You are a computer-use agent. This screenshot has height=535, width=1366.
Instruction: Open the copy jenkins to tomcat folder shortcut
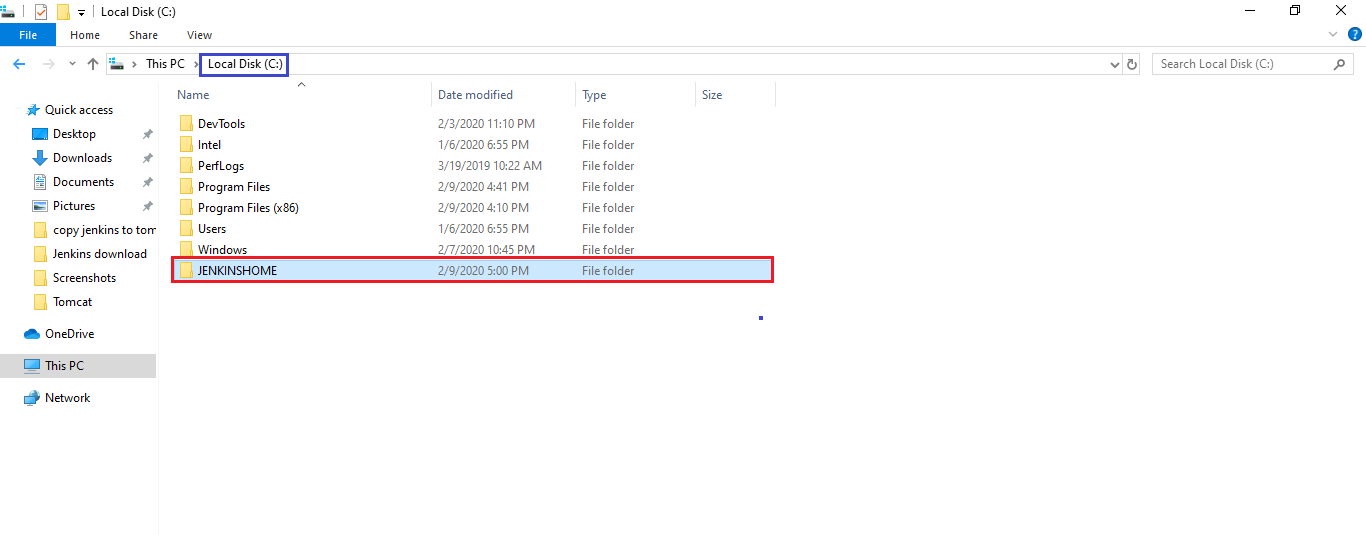(104, 230)
